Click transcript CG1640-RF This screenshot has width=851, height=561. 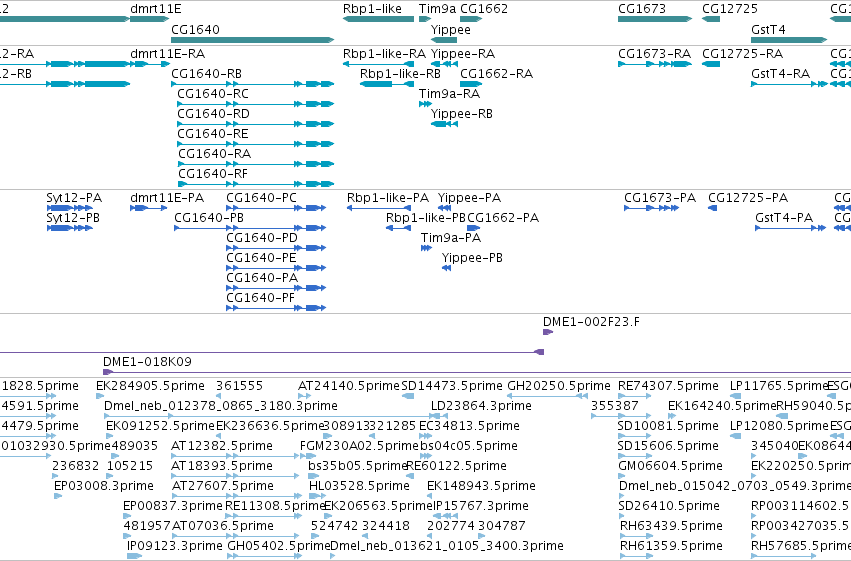[x=256, y=184]
